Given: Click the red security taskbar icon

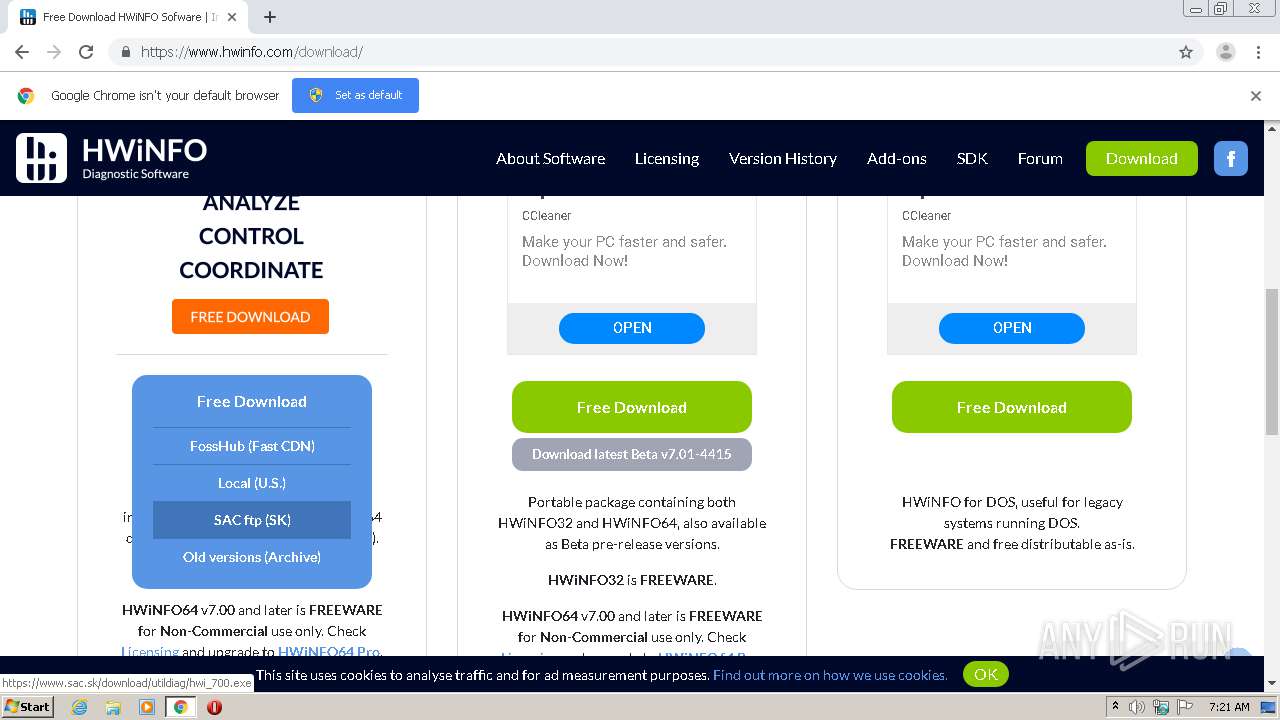Looking at the screenshot, I should pyautogui.click(x=214, y=707).
